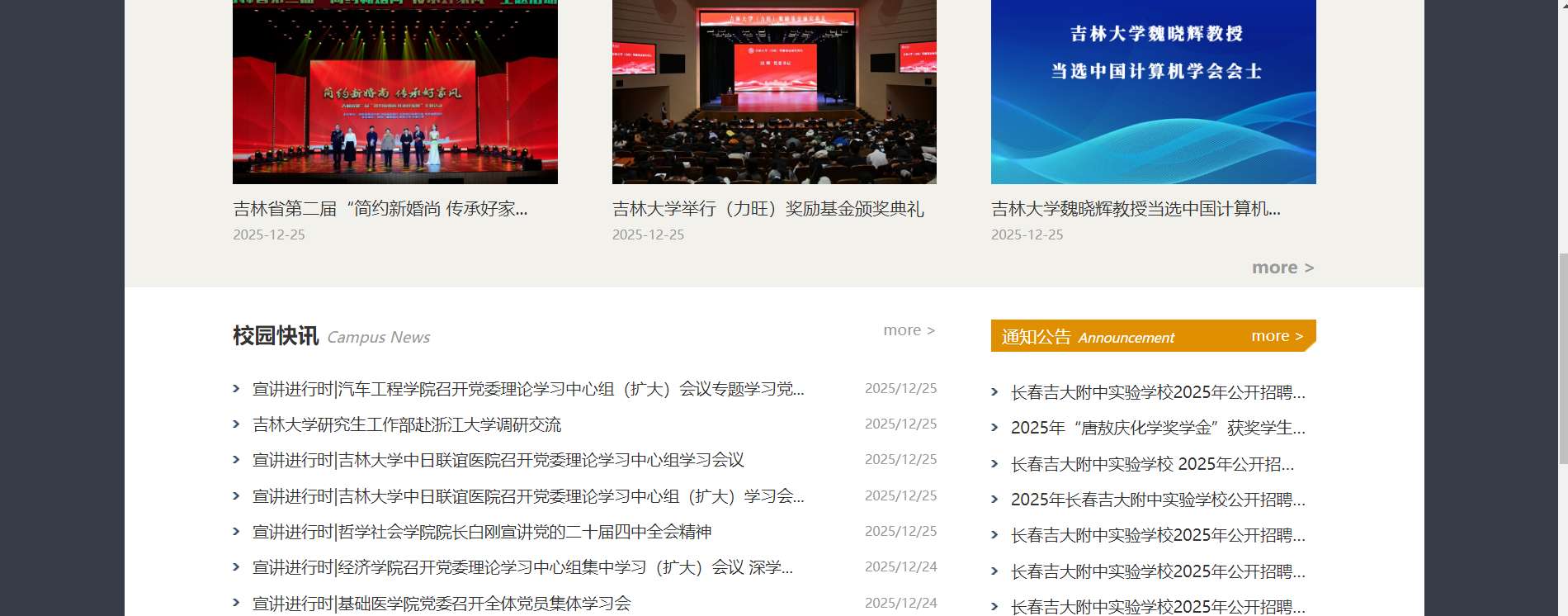Click chevron before 基础医学院 news item
Image resolution: width=1568 pixels, height=616 pixels.
click(236, 604)
